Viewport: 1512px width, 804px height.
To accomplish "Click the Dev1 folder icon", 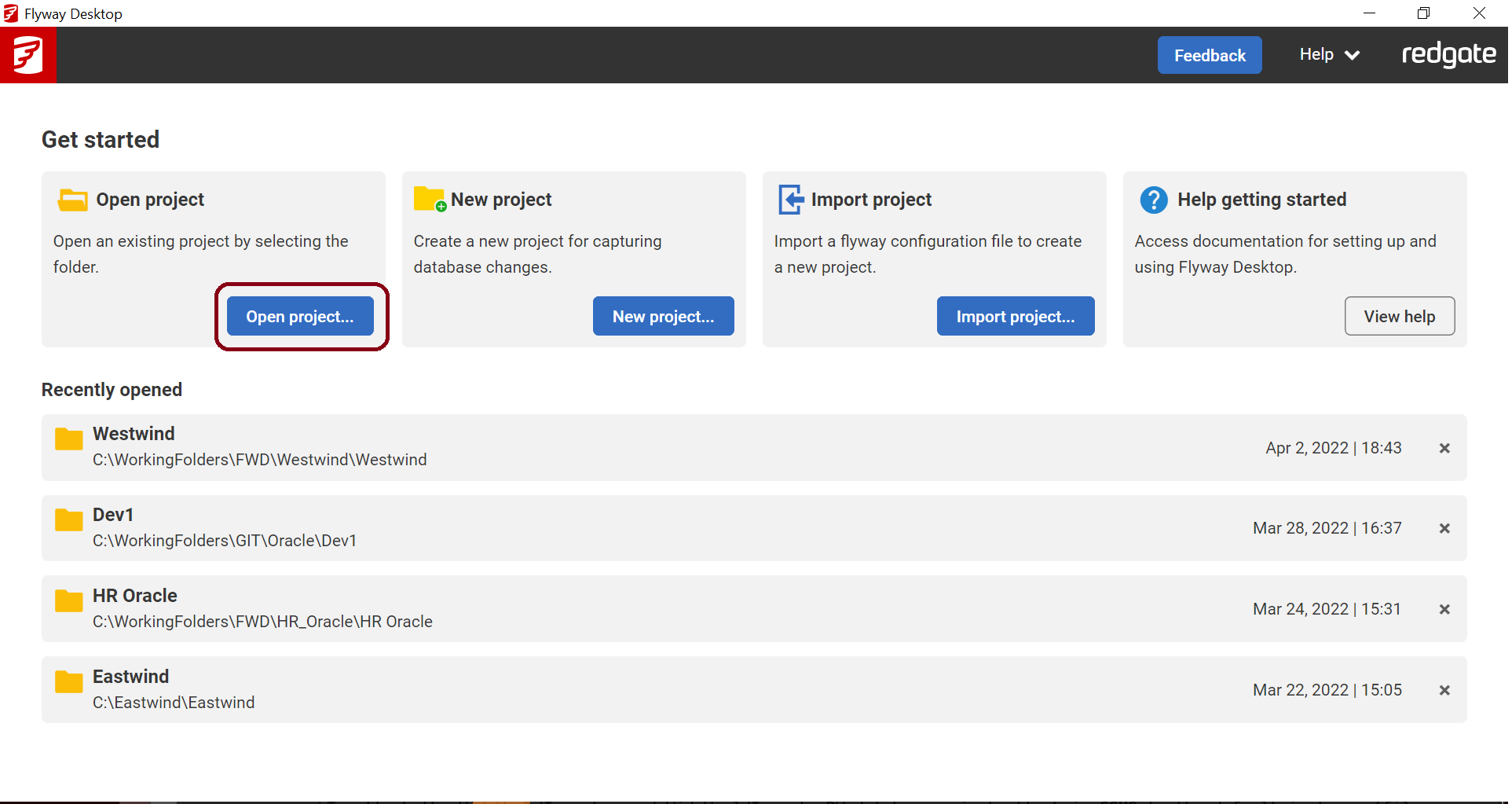I will 68,519.
